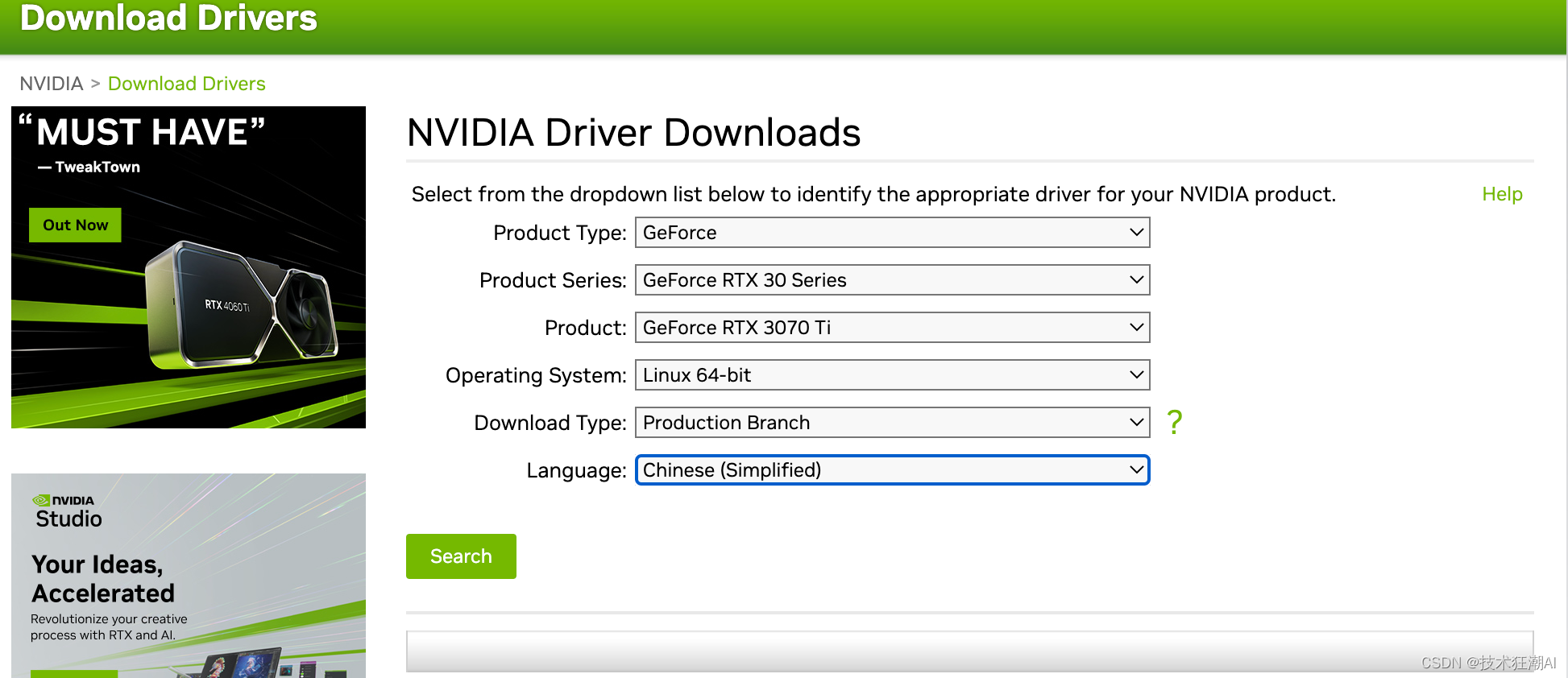Click the Operating System label

536,375
